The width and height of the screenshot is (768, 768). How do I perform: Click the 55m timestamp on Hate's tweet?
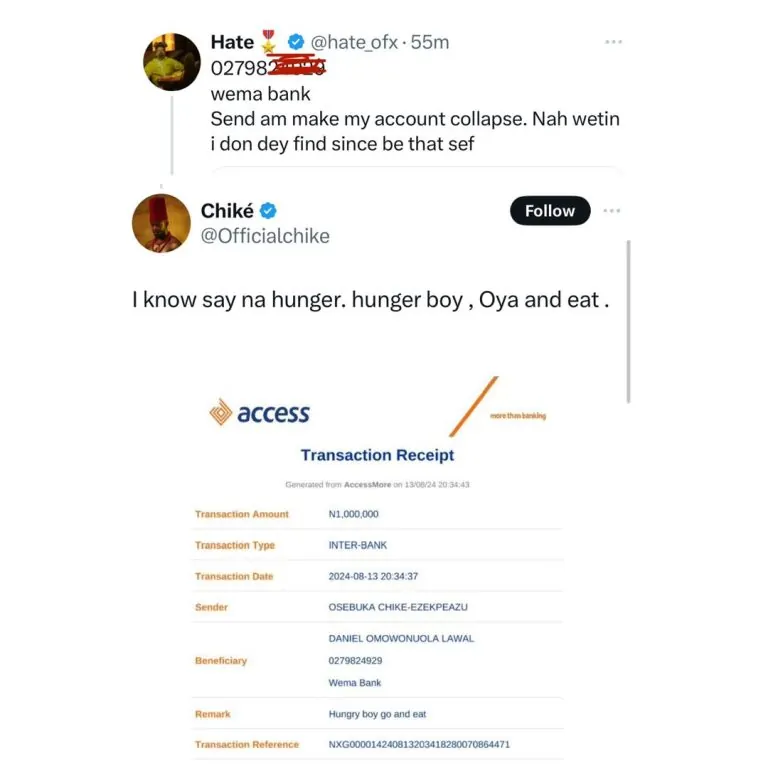(430, 43)
